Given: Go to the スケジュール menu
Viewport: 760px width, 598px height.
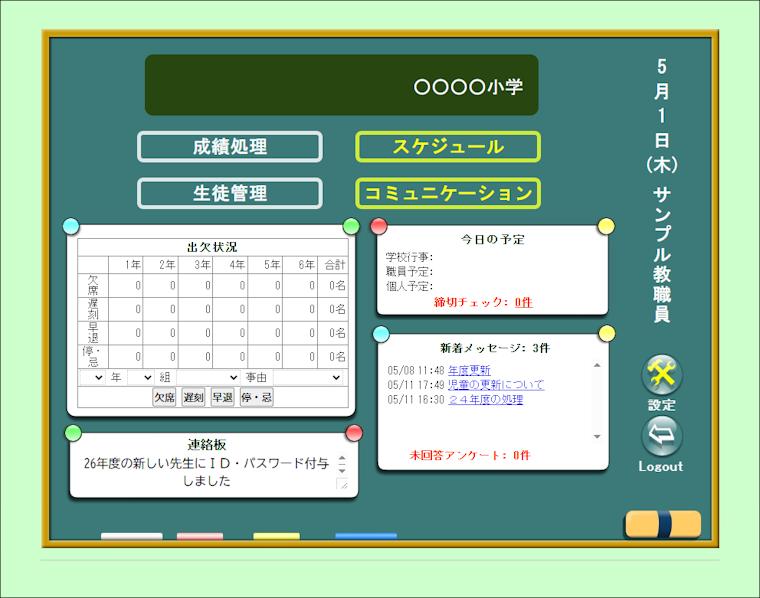Looking at the screenshot, I should click(448, 147).
